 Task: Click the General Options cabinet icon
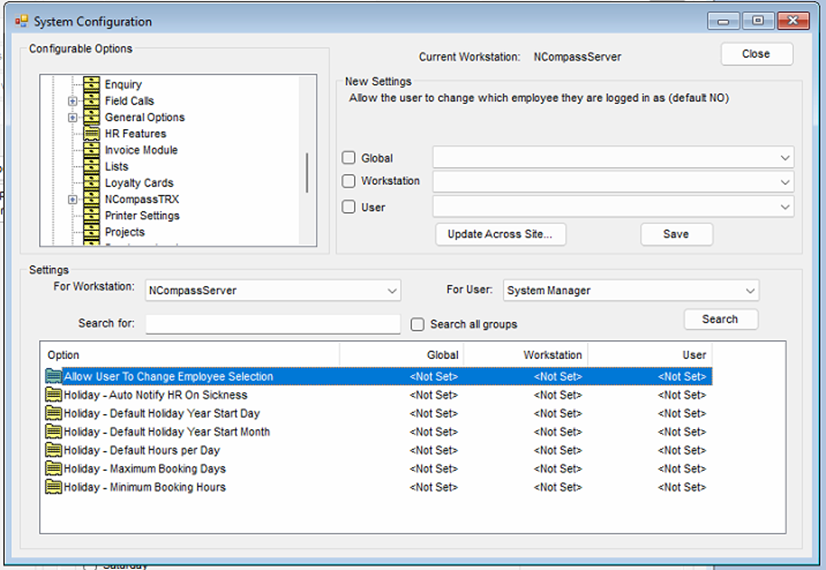(92, 117)
